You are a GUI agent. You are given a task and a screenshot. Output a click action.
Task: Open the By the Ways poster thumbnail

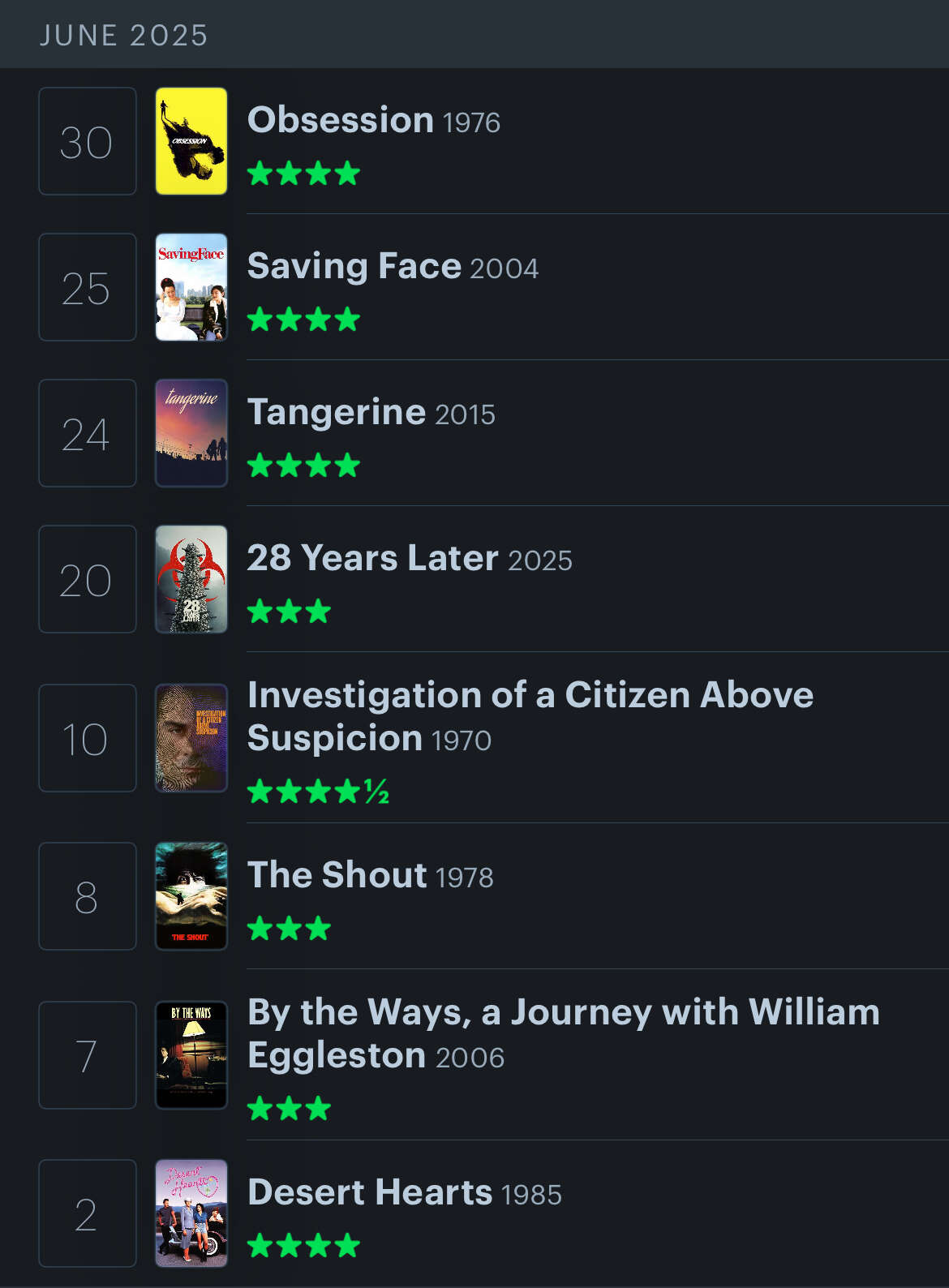[191, 1055]
